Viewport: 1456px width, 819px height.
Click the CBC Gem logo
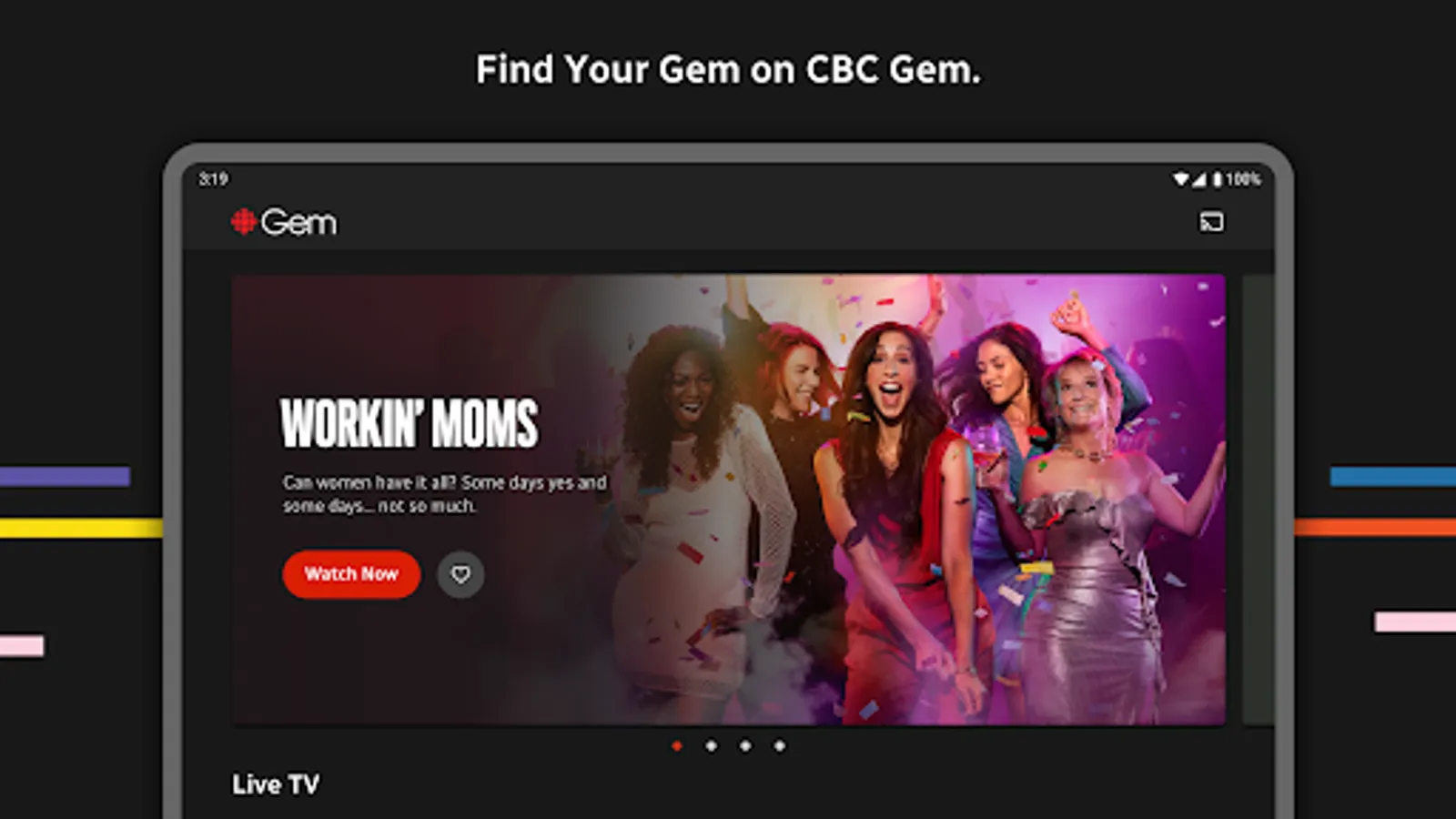click(283, 222)
